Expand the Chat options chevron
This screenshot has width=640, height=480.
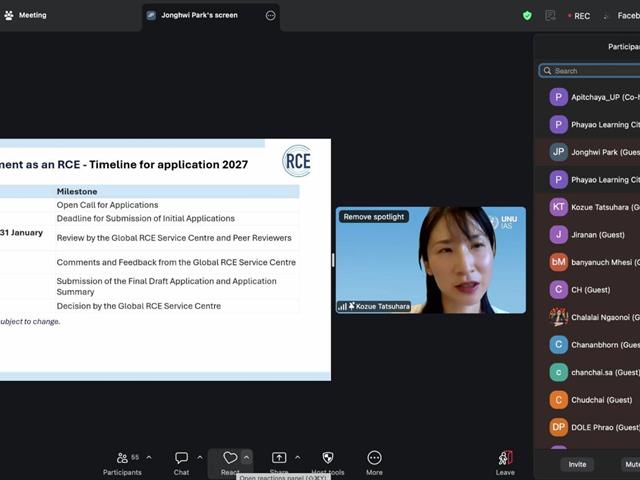(200, 458)
